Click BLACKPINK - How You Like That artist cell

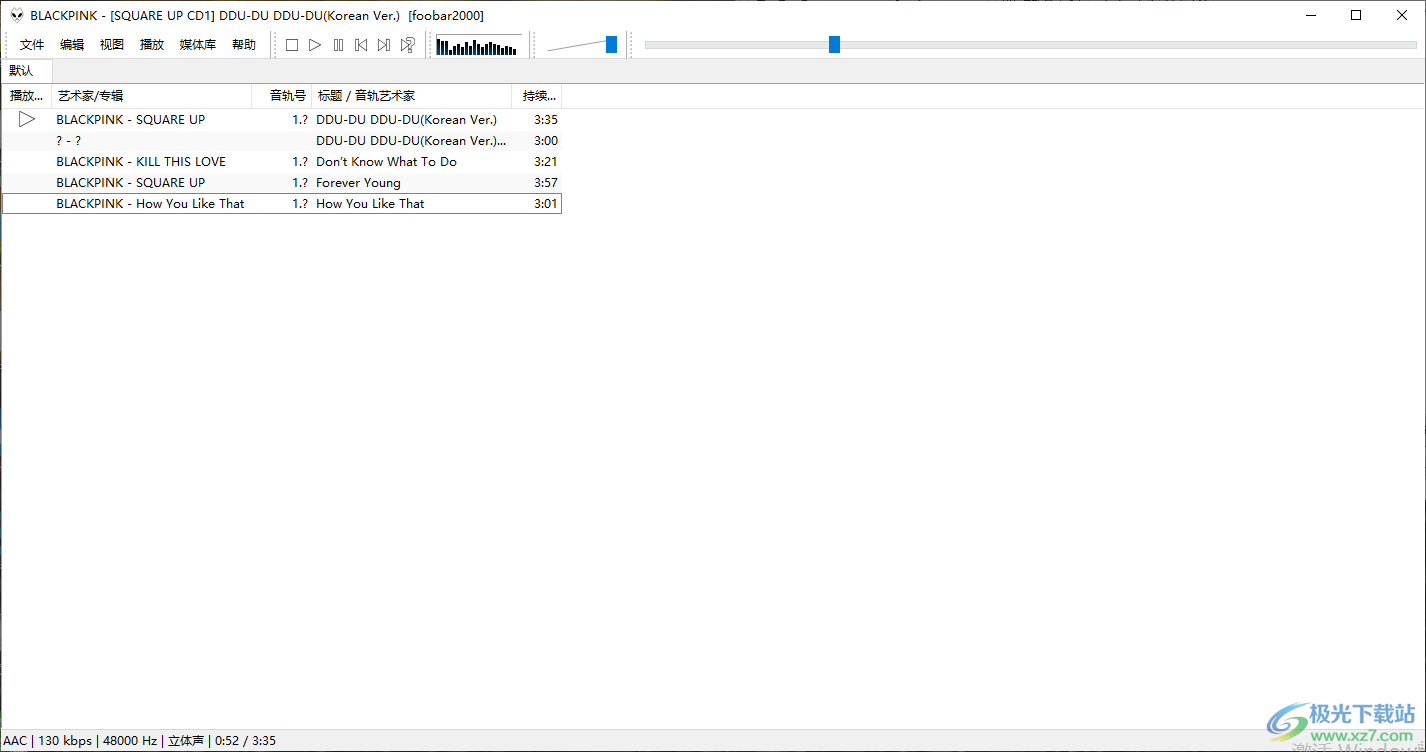(150, 203)
